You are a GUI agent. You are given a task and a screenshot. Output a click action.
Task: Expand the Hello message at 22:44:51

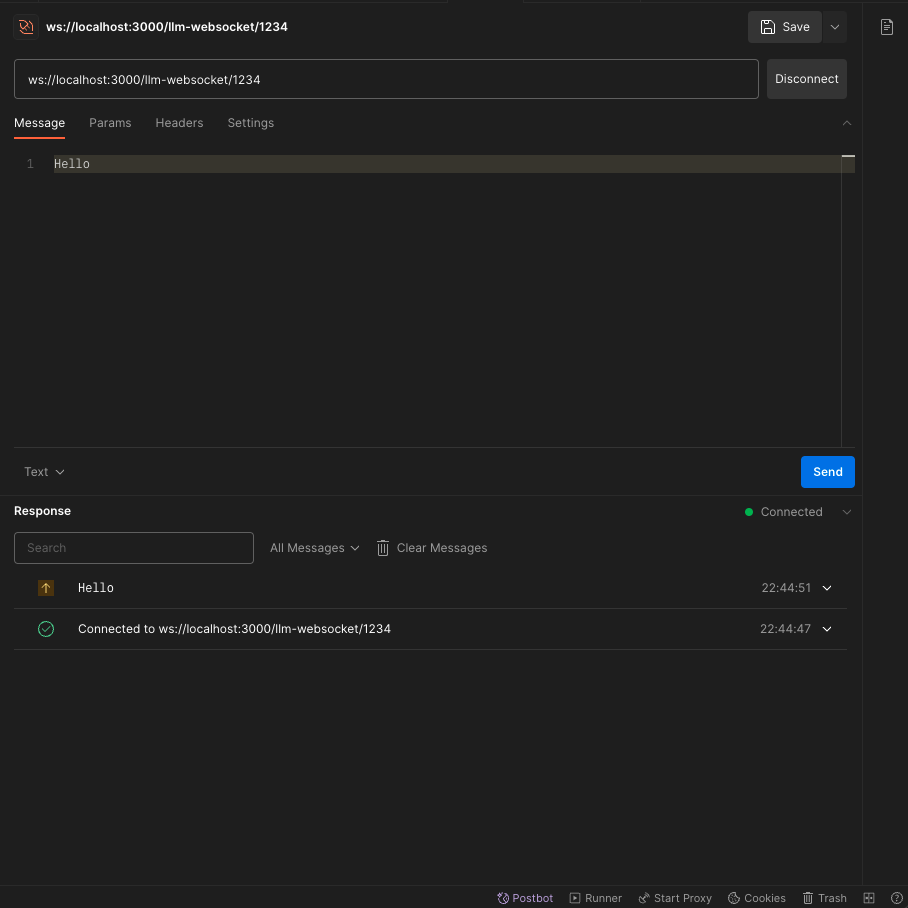coord(827,588)
